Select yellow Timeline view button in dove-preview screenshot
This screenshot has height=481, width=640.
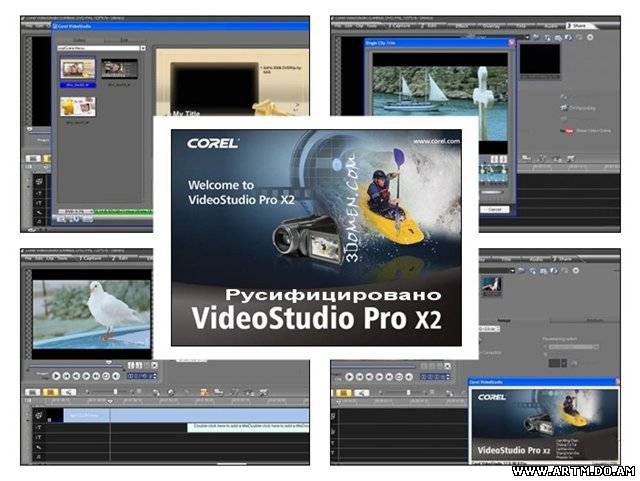tap(51, 392)
